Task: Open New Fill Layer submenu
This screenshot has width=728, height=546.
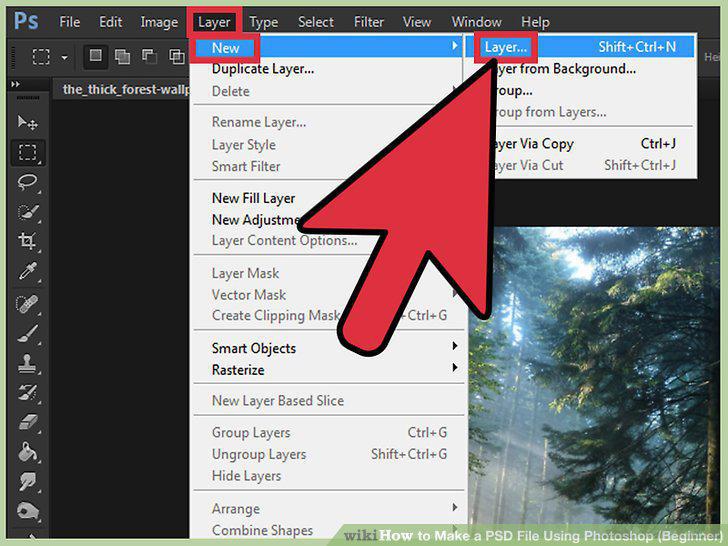Action: click(328, 198)
